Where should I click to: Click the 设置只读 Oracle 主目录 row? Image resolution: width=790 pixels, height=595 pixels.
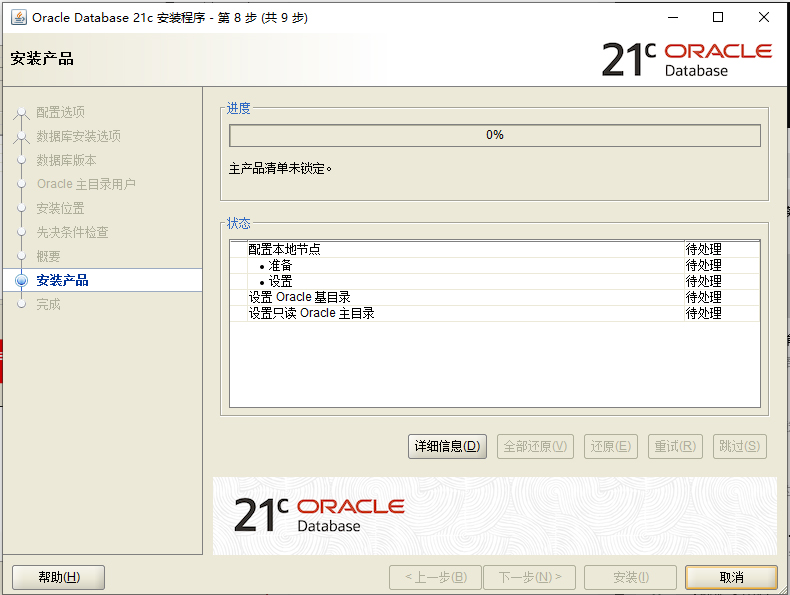pos(495,313)
